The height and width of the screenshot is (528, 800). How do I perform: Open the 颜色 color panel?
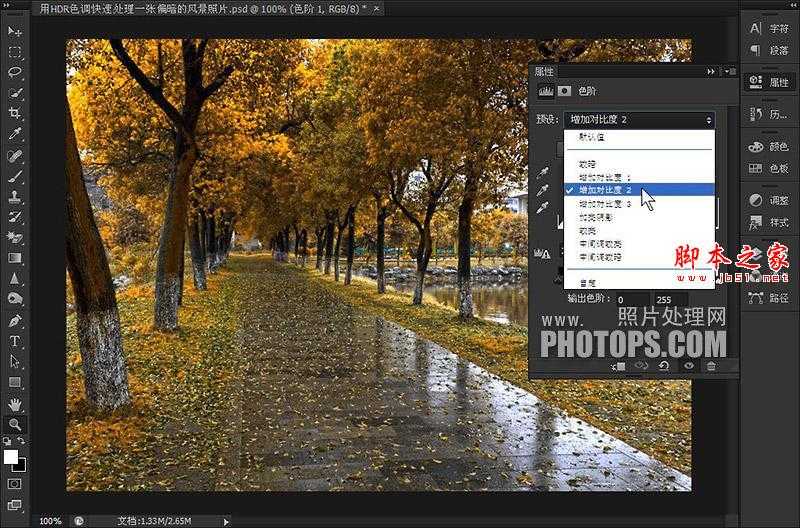(x=769, y=146)
